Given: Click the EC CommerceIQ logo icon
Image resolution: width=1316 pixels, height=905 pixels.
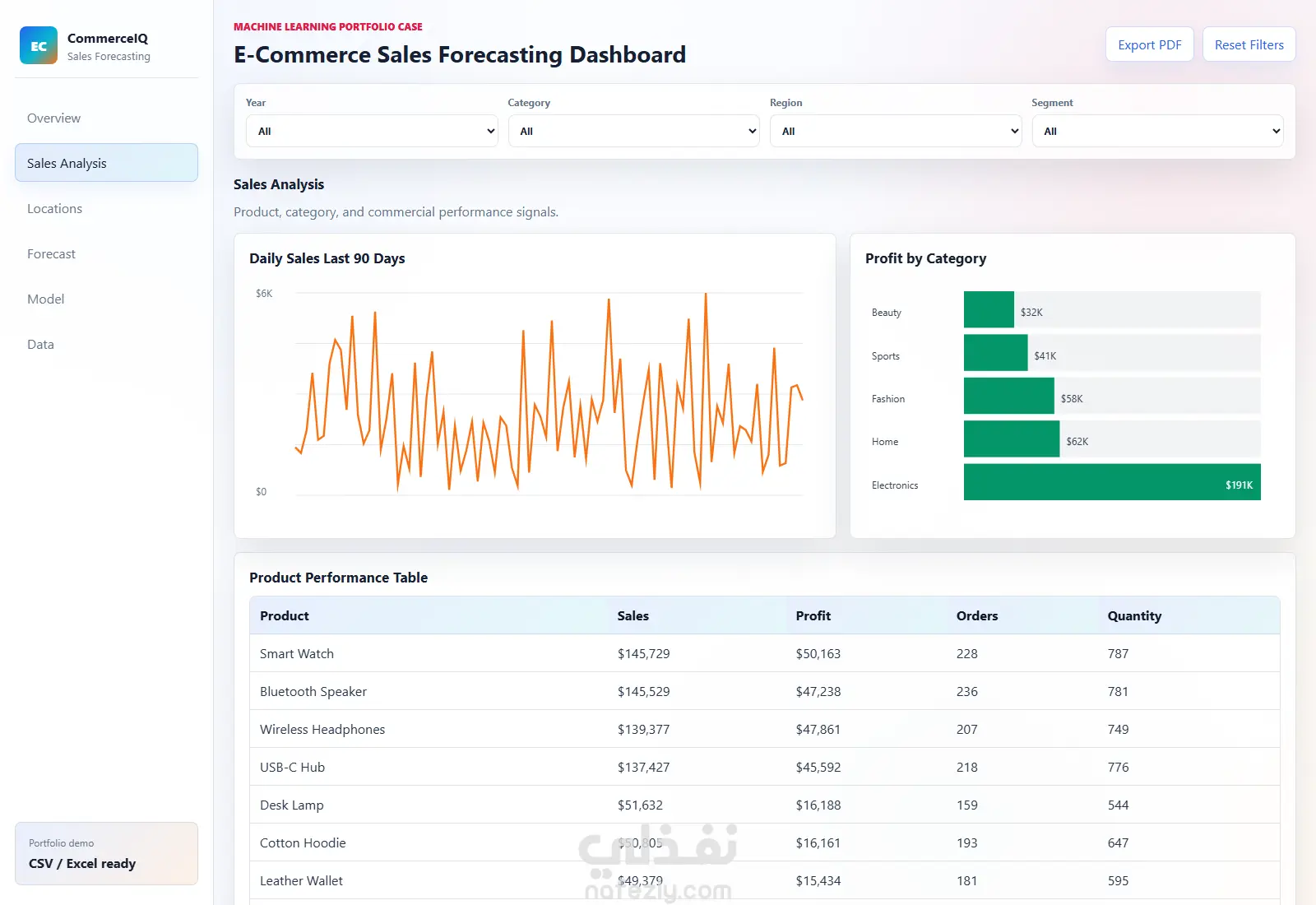Looking at the screenshot, I should point(39,45).
